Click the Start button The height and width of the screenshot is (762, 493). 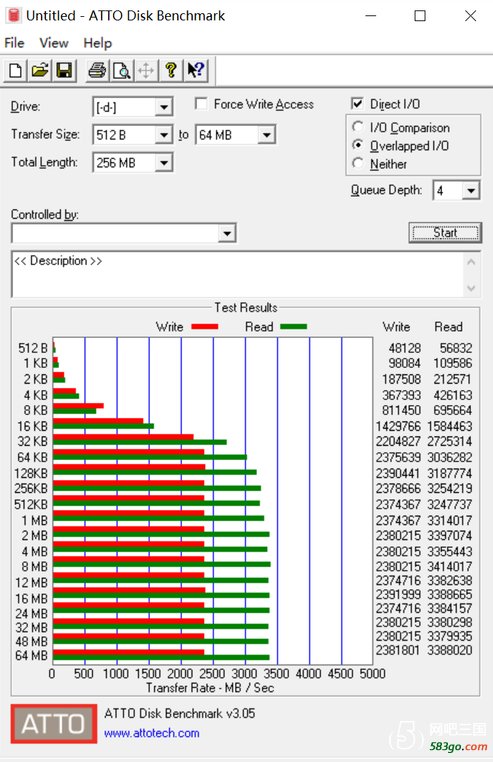click(x=445, y=233)
